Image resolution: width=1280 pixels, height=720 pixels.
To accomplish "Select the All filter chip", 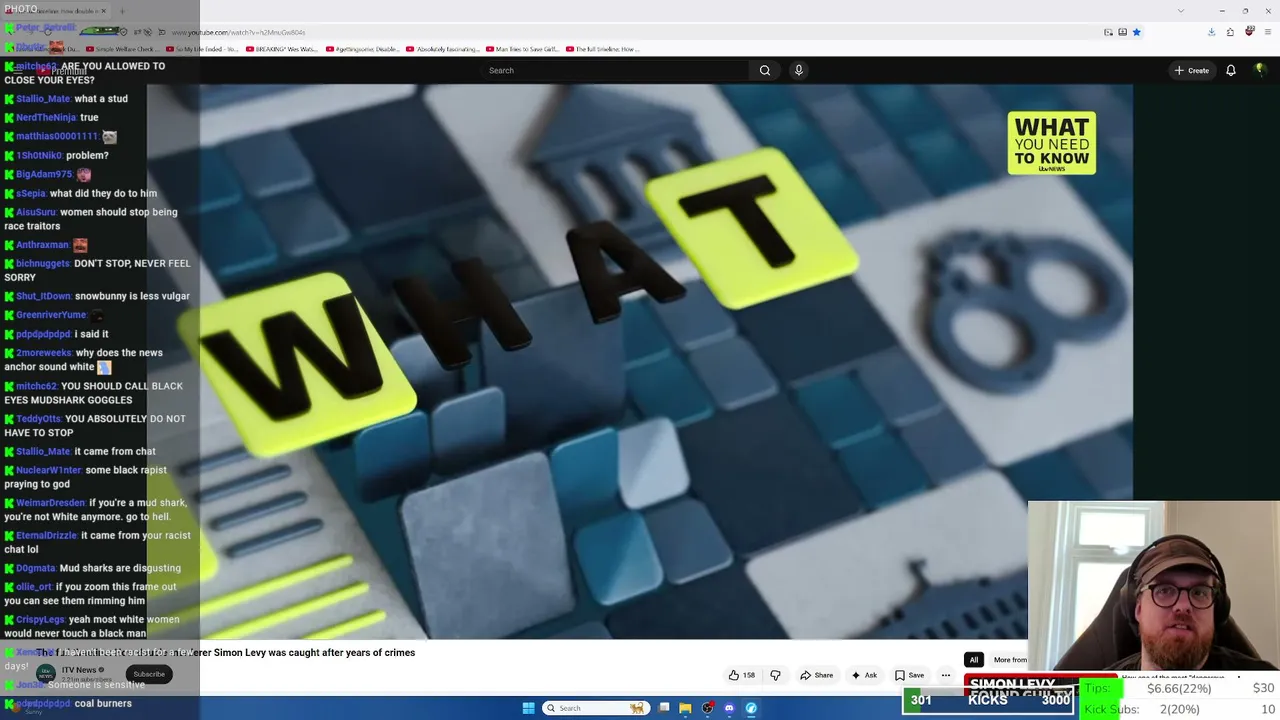I will tap(973, 660).
